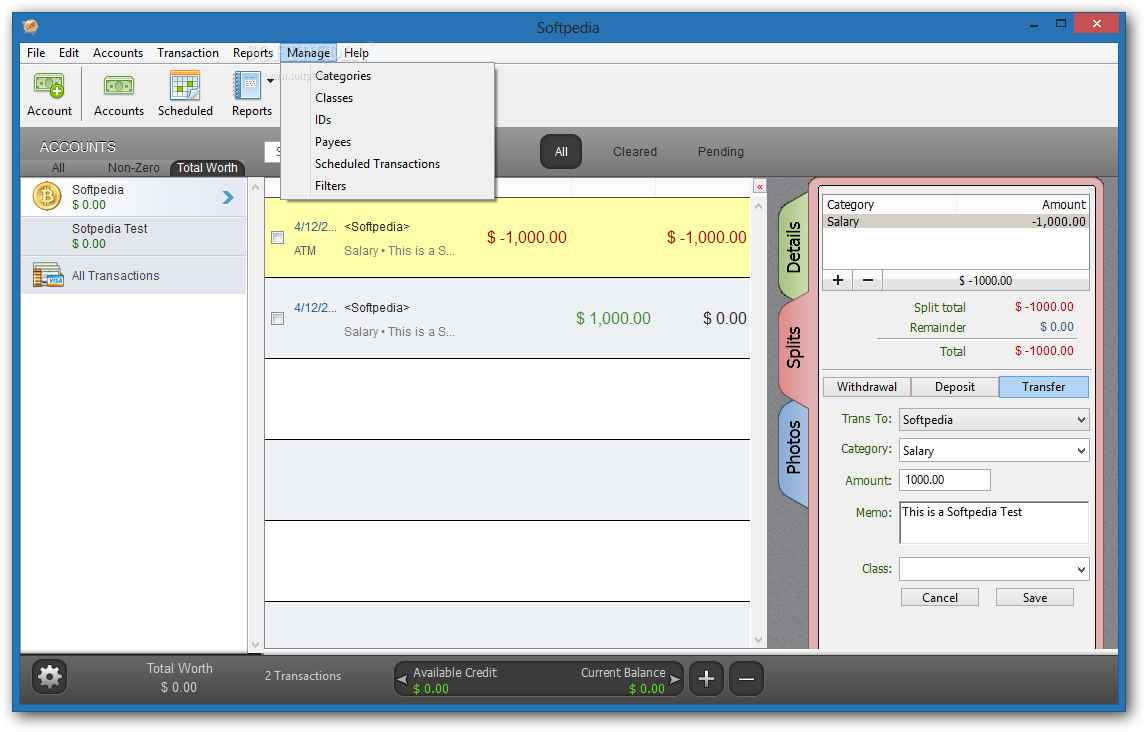Switch to the Photos side tab

794,447
